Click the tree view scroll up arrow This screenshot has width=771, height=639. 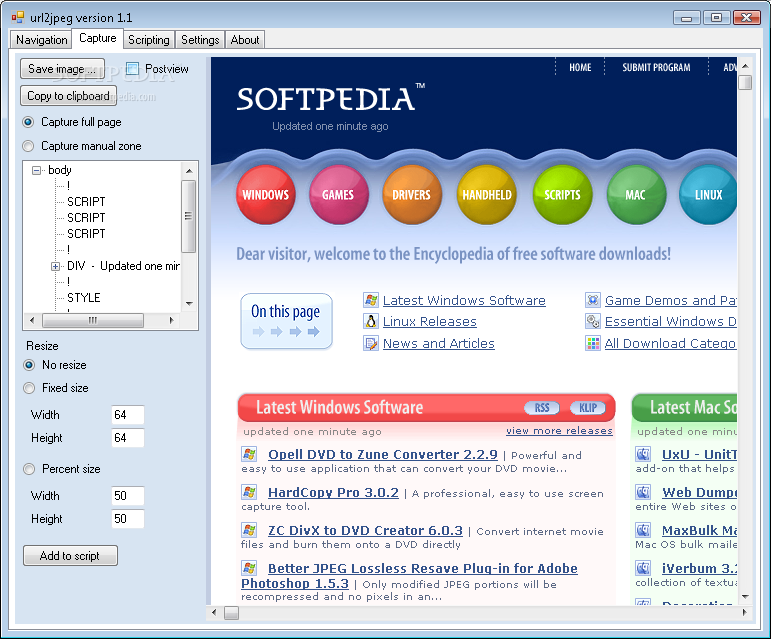click(189, 171)
